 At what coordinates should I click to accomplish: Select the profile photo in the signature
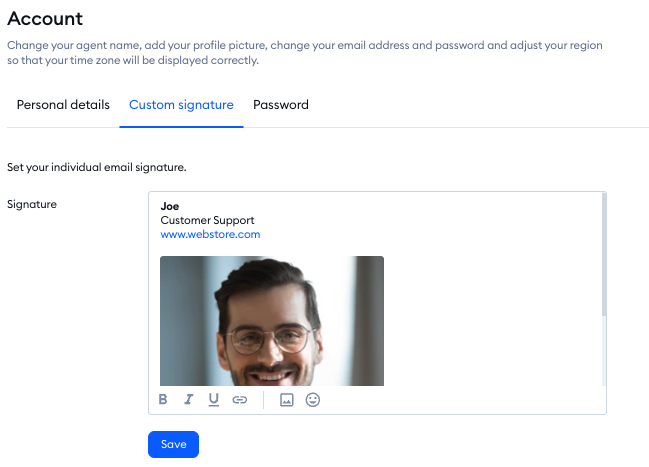[271, 320]
